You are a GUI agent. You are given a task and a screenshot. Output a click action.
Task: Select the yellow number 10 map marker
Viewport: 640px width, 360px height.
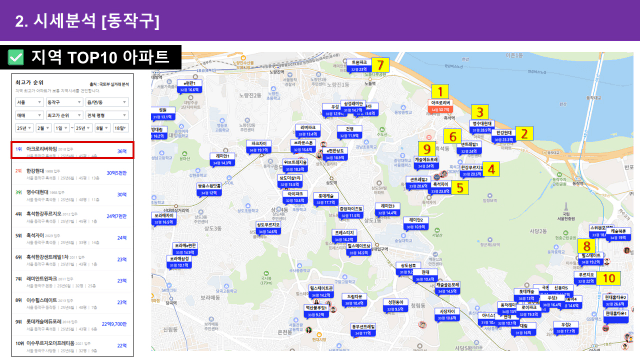click(x=609, y=278)
